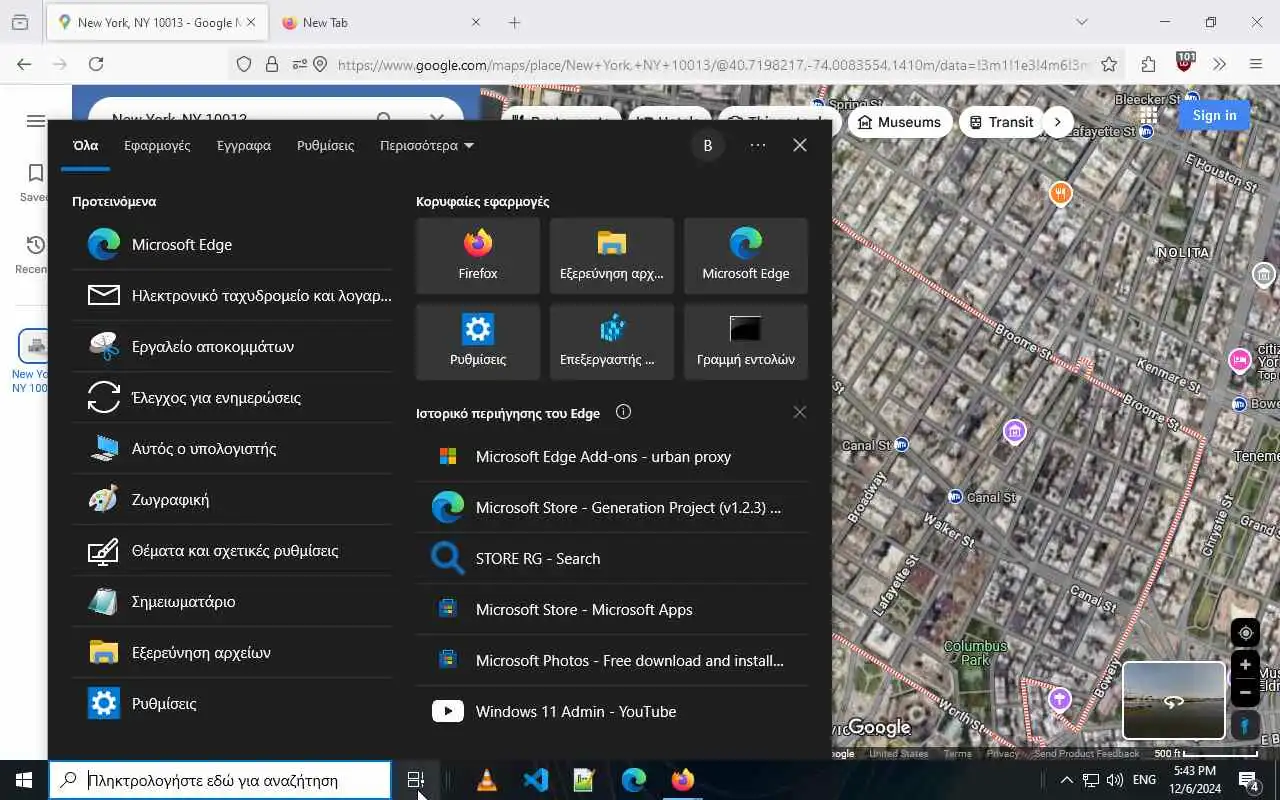Dismiss Edge browsing history section

point(799,412)
